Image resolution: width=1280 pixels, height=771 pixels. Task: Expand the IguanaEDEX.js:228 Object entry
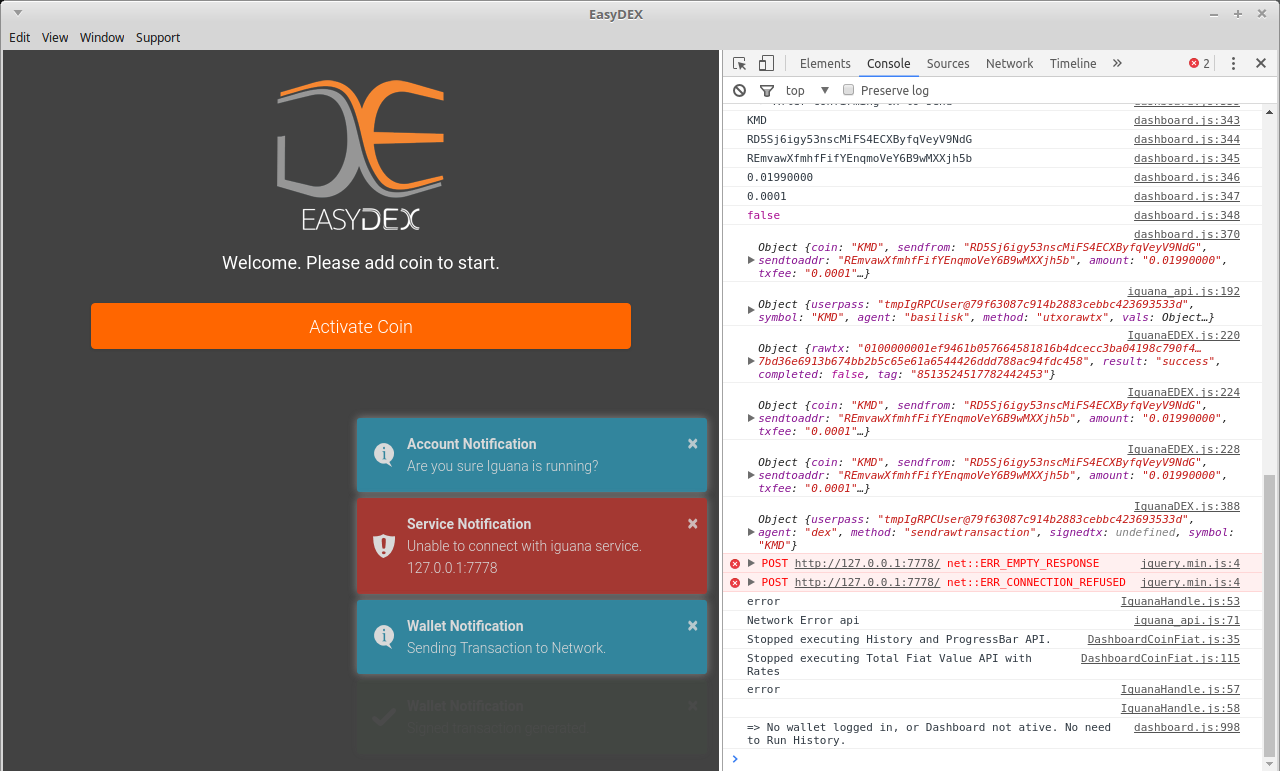tap(751, 475)
